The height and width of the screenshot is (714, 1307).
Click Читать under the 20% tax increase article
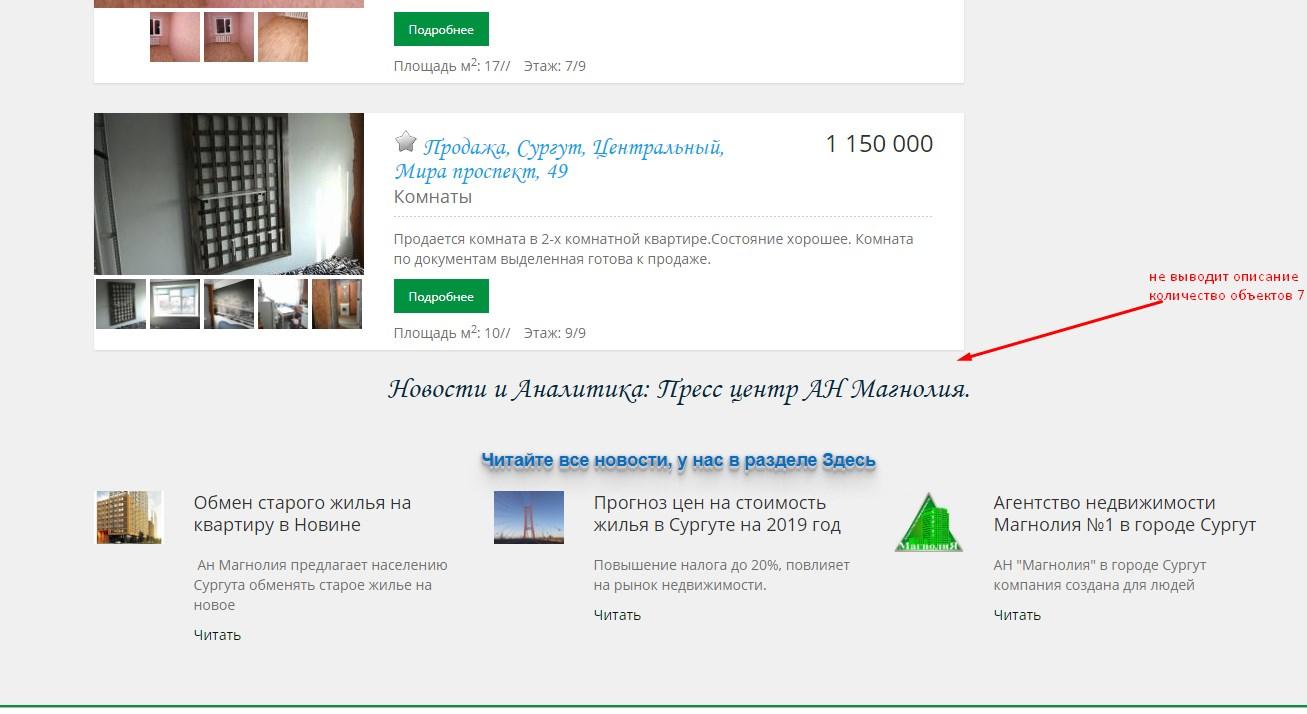pos(617,615)
